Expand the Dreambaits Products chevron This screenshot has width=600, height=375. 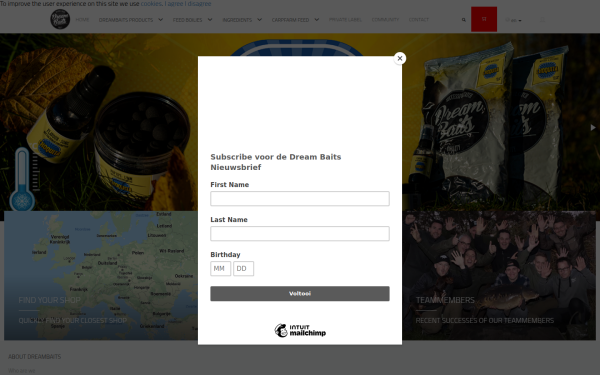click(x=160, y=20)
